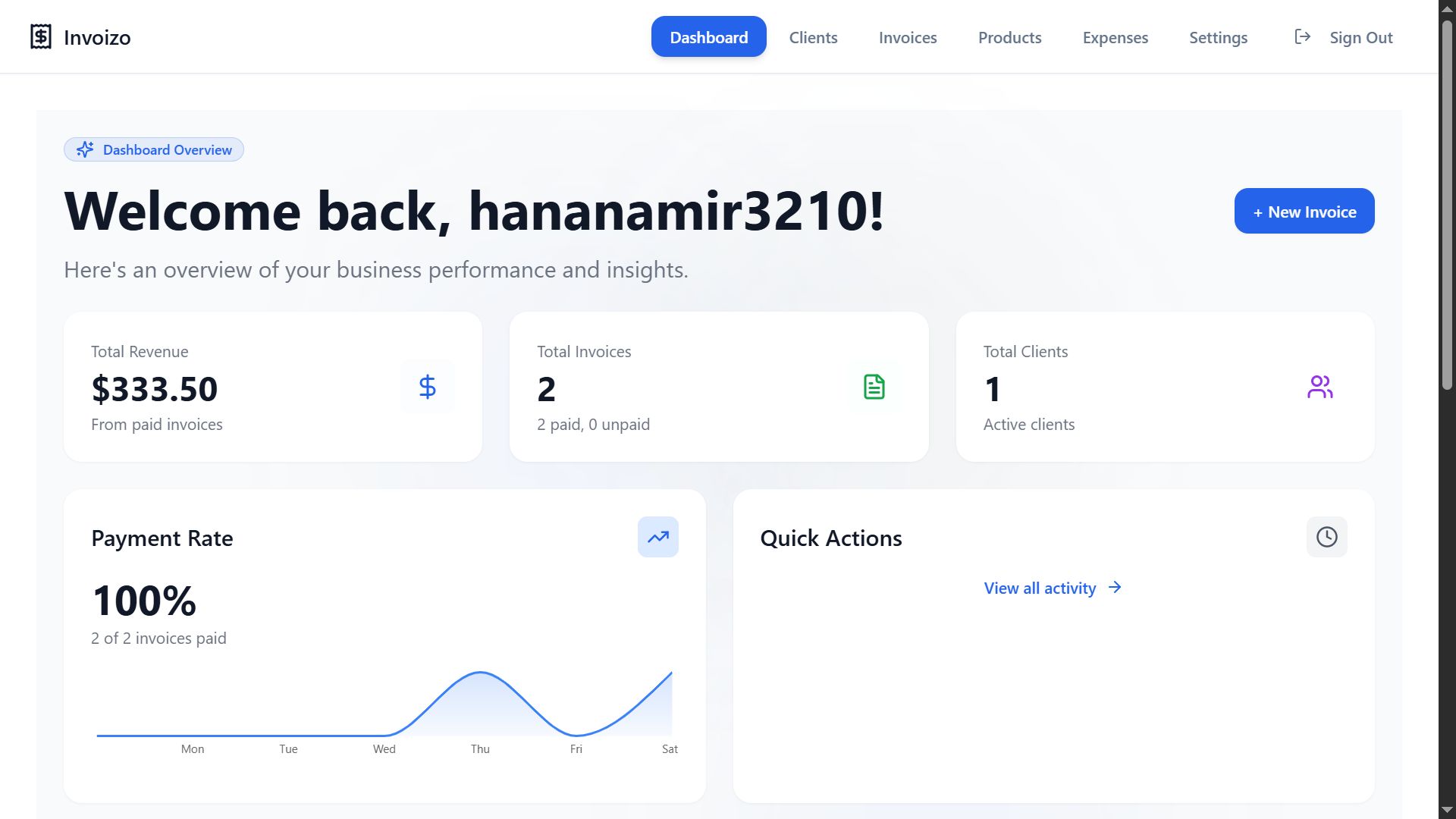
Task: Click the sparkle icon in Dashboard Overview
Action: (85, 149)
